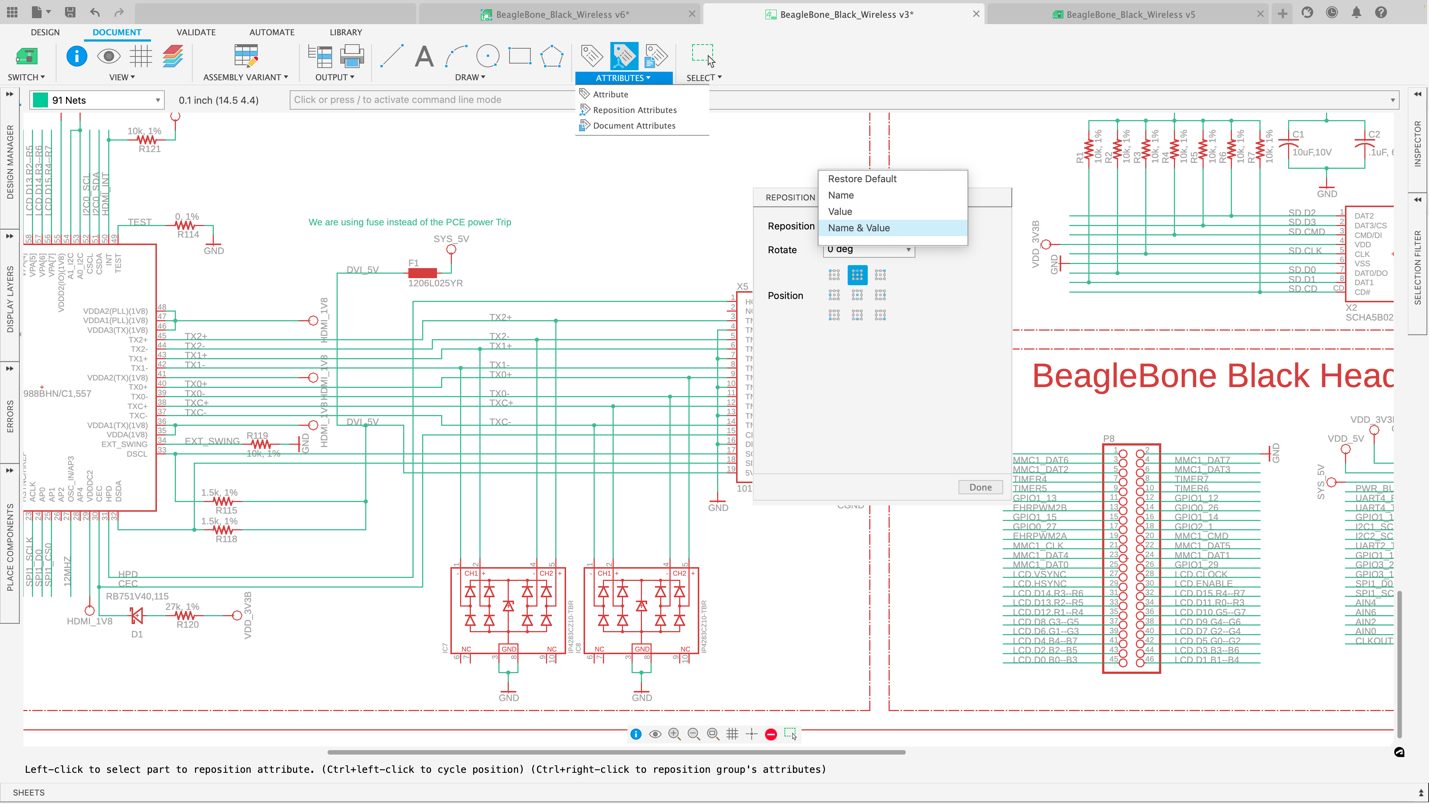
Task: Click the Done button in Reposition dialog
Action: (x=979, y=487)
